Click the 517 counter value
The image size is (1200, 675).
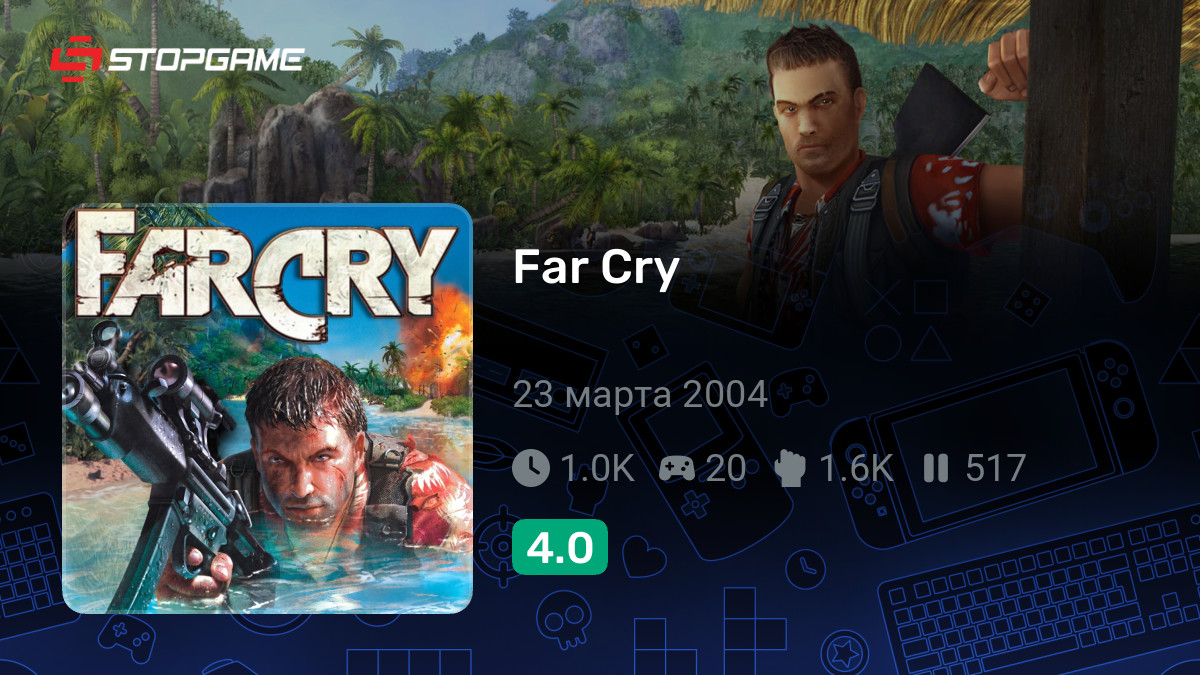coord(995,468)
